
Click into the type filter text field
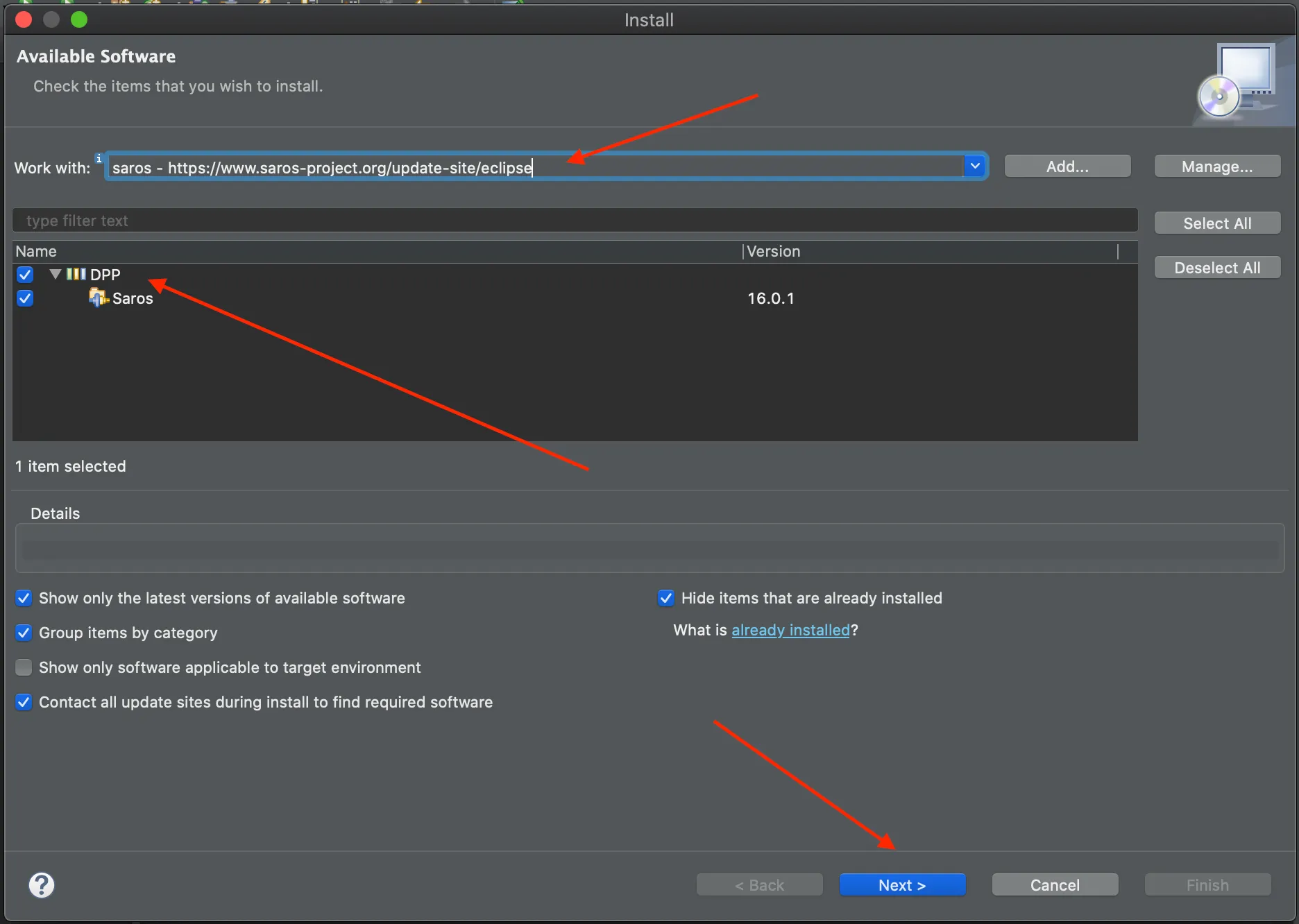click(x=575, y=221)
